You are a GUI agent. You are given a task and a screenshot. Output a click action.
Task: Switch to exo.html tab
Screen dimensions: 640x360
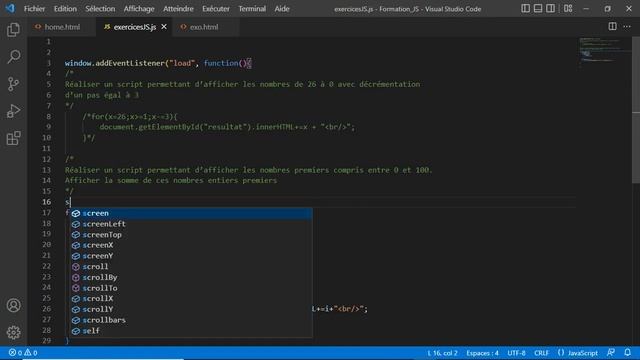pos(204,27)
